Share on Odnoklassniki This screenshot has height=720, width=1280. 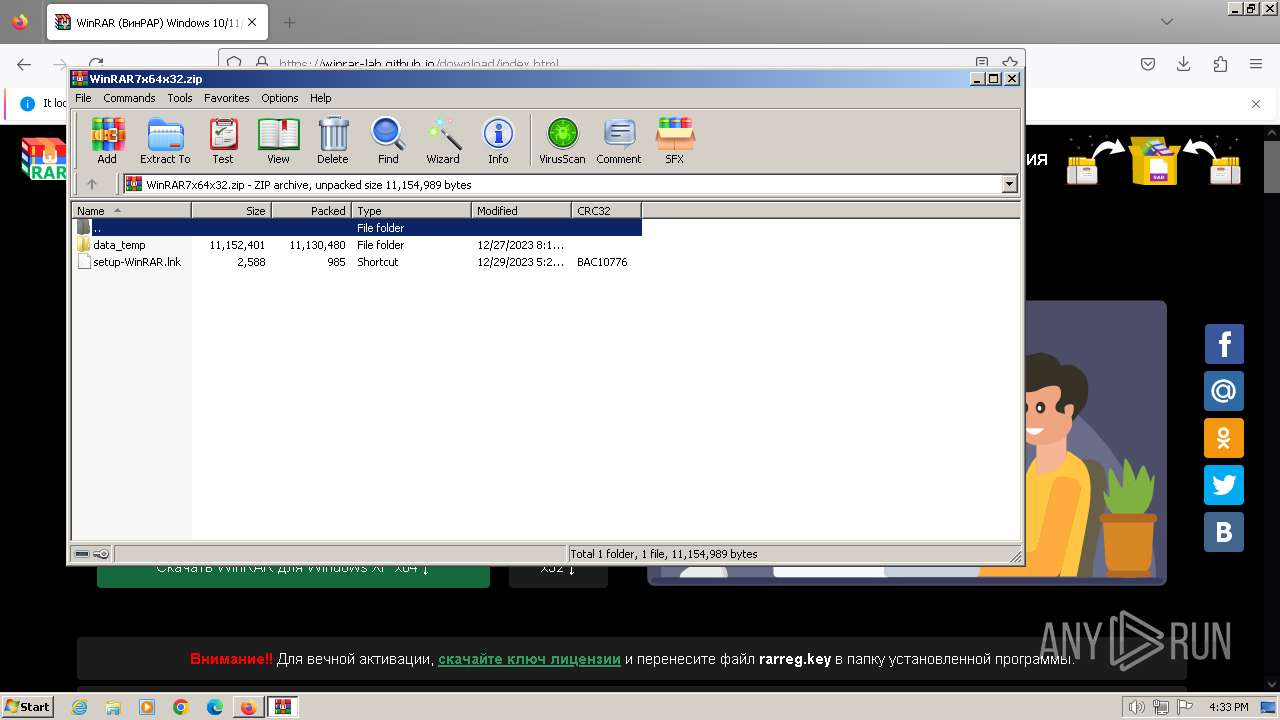coord(1224,438)
